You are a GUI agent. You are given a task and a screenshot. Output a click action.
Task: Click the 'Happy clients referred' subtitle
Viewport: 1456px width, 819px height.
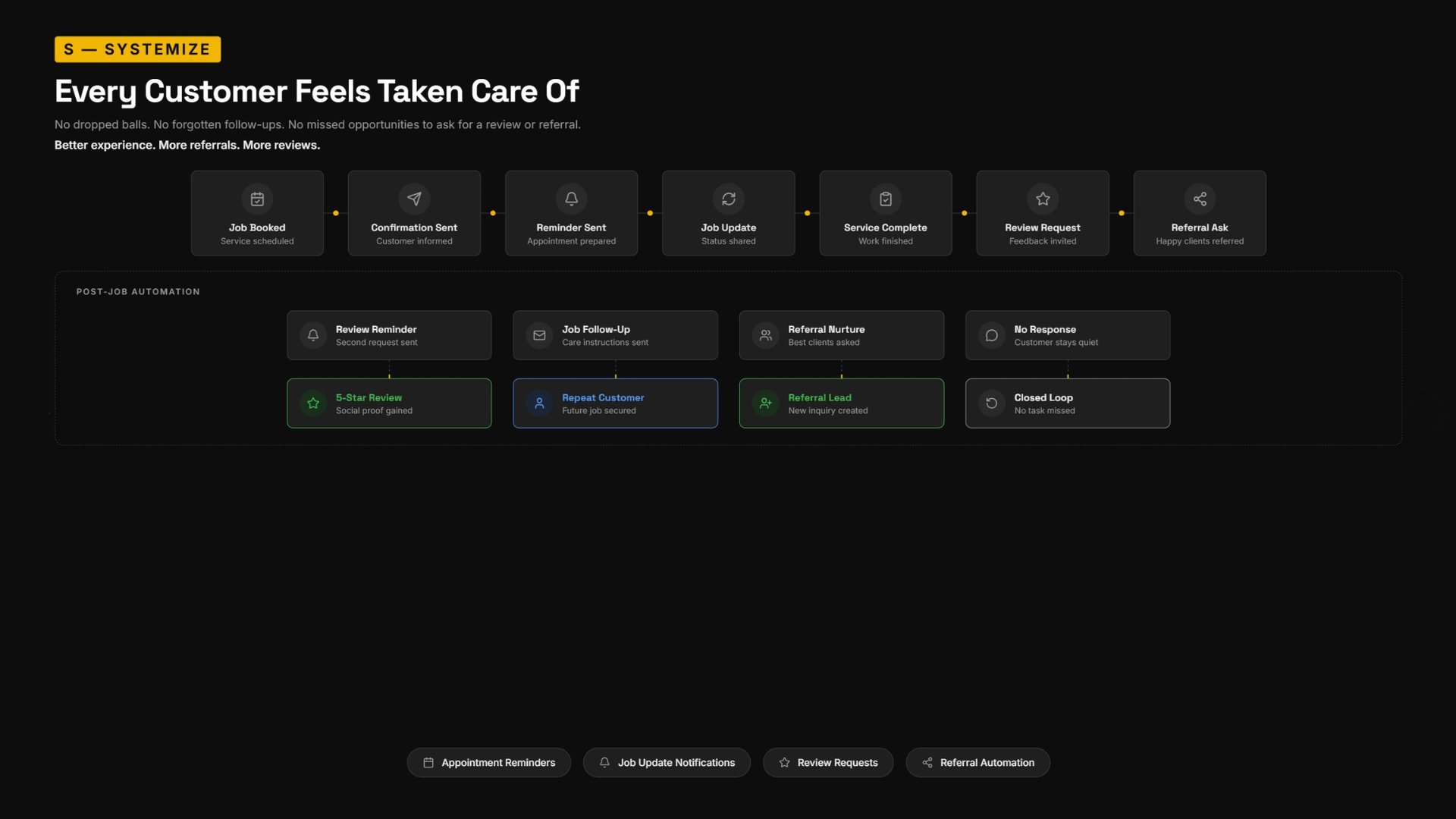(1200, 241)
